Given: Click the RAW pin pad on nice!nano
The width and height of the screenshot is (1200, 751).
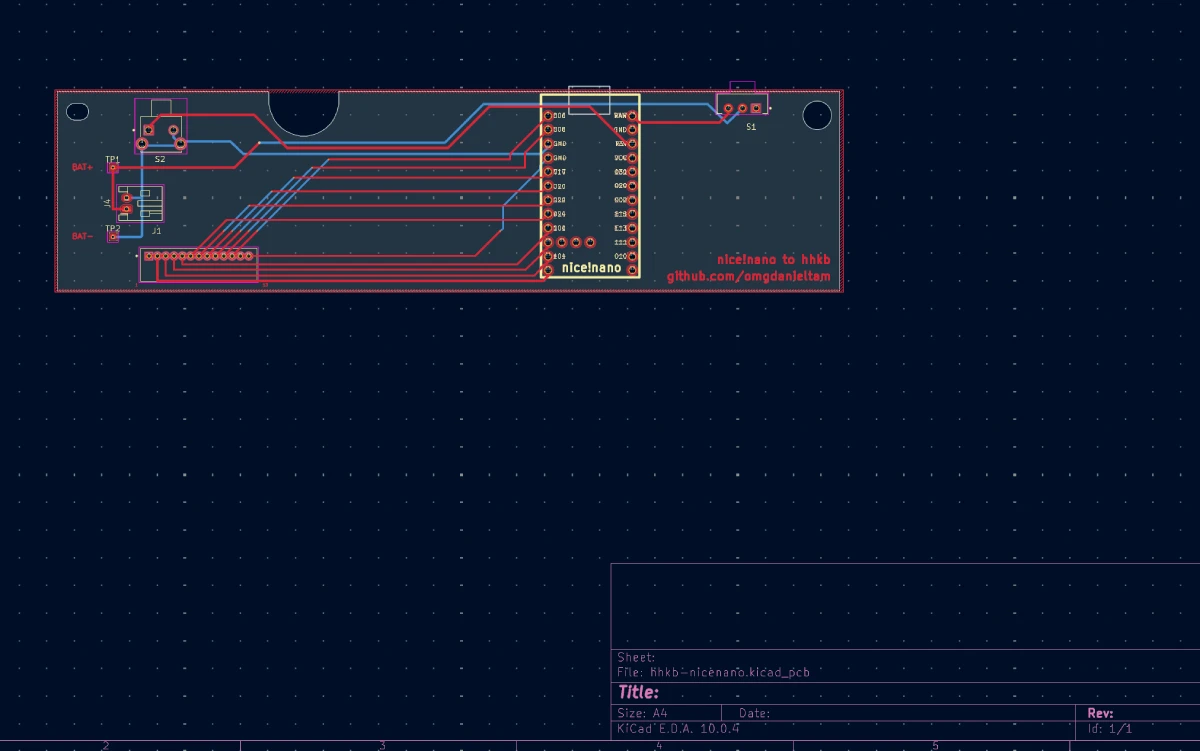Looking at the screenshot, I should (x=632, y=116).
